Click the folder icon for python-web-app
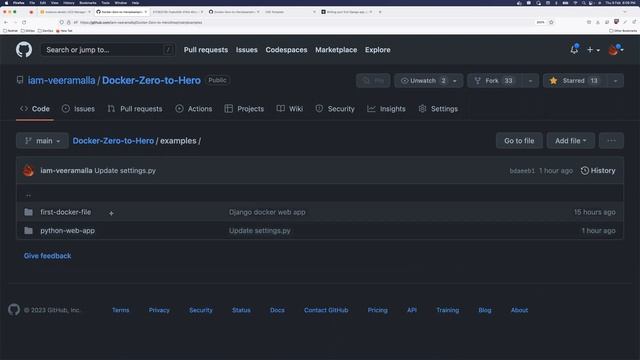The width and height of the screenshot is (640, 360). 28,231
